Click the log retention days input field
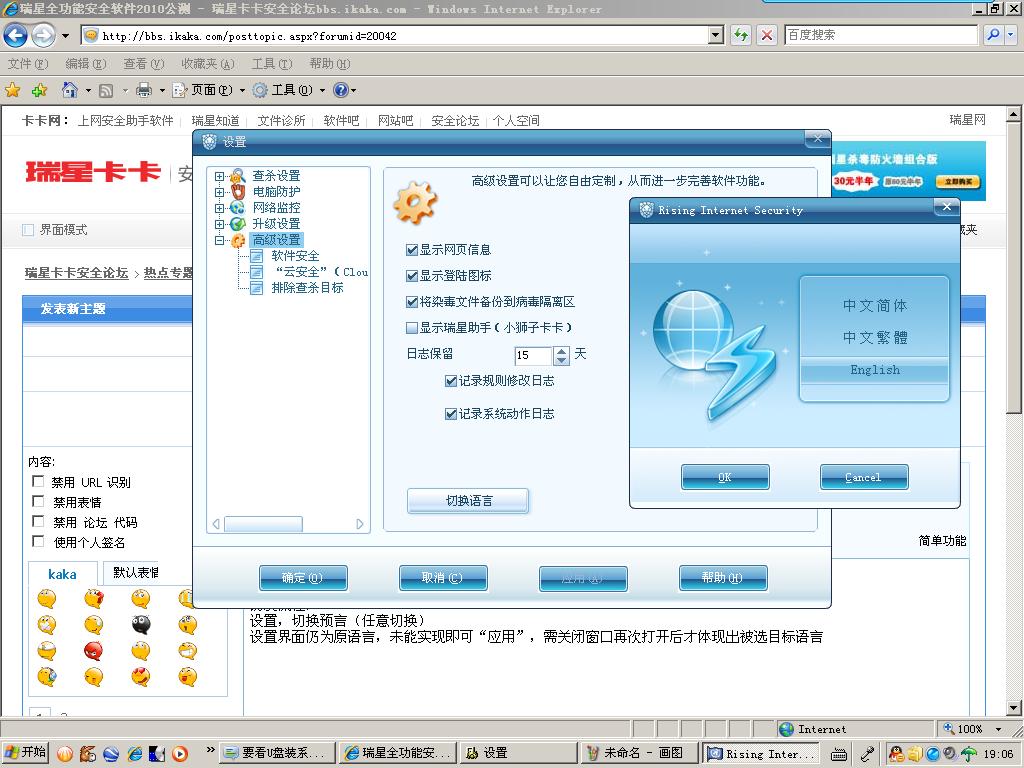 click(533, 355)
